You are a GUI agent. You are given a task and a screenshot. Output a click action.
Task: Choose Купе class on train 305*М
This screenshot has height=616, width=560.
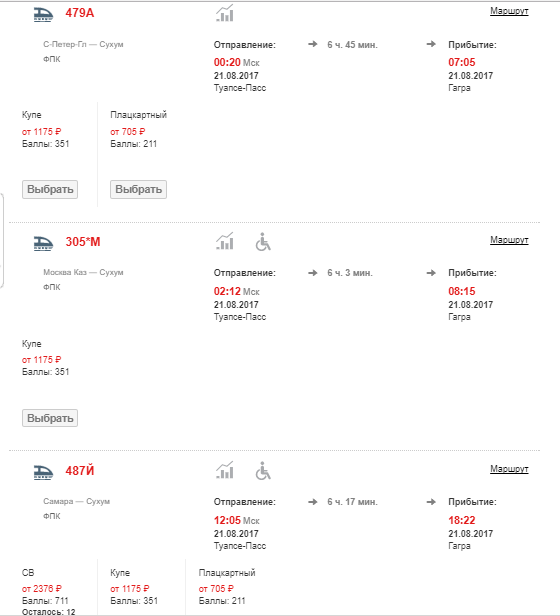click(x=50, y=418)
